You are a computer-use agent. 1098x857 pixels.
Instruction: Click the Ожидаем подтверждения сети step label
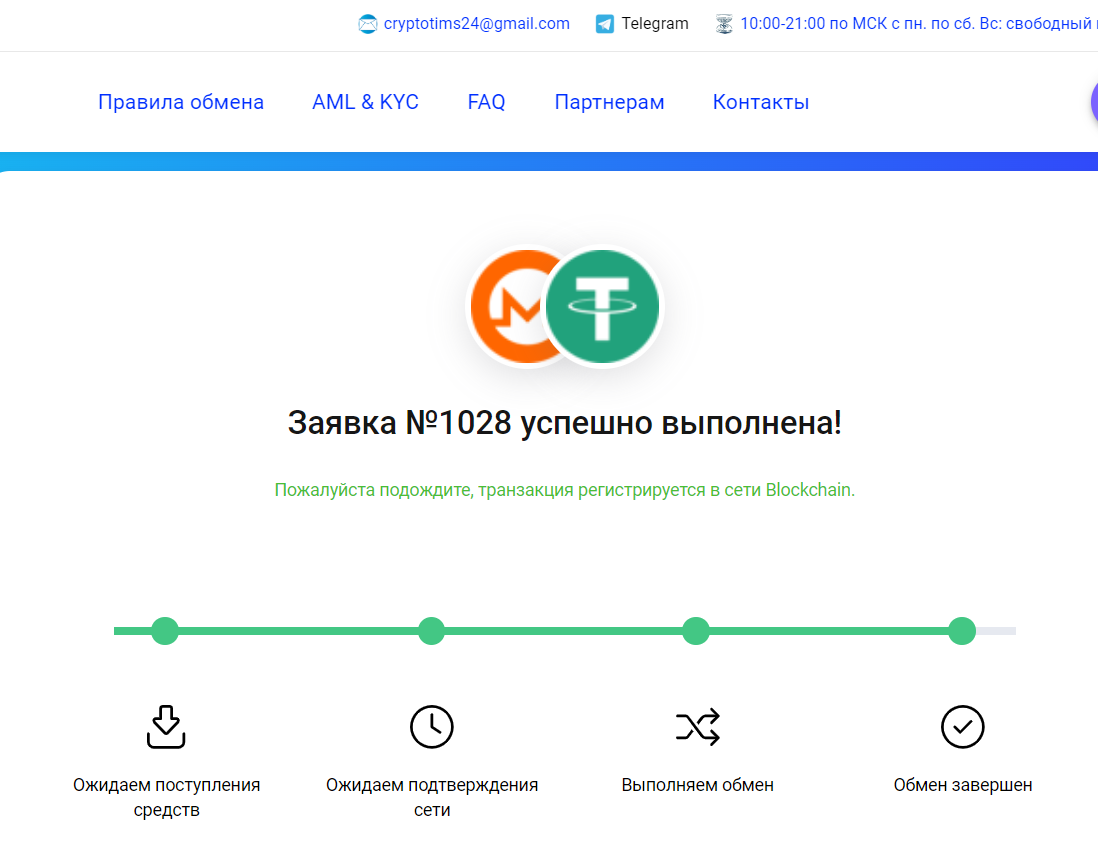tap(432, 797)
